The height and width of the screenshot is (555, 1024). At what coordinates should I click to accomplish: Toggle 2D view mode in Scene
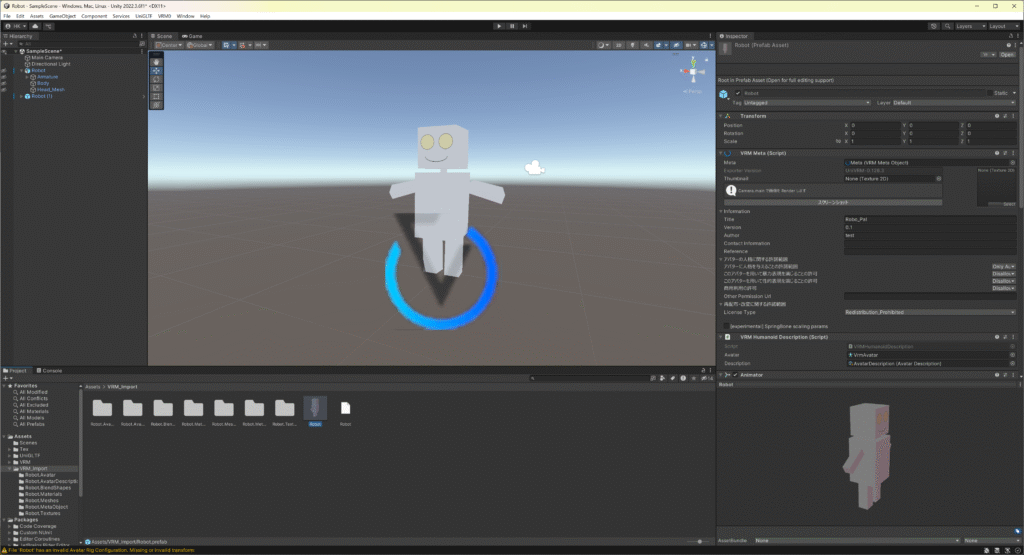(x=618, y=45)
